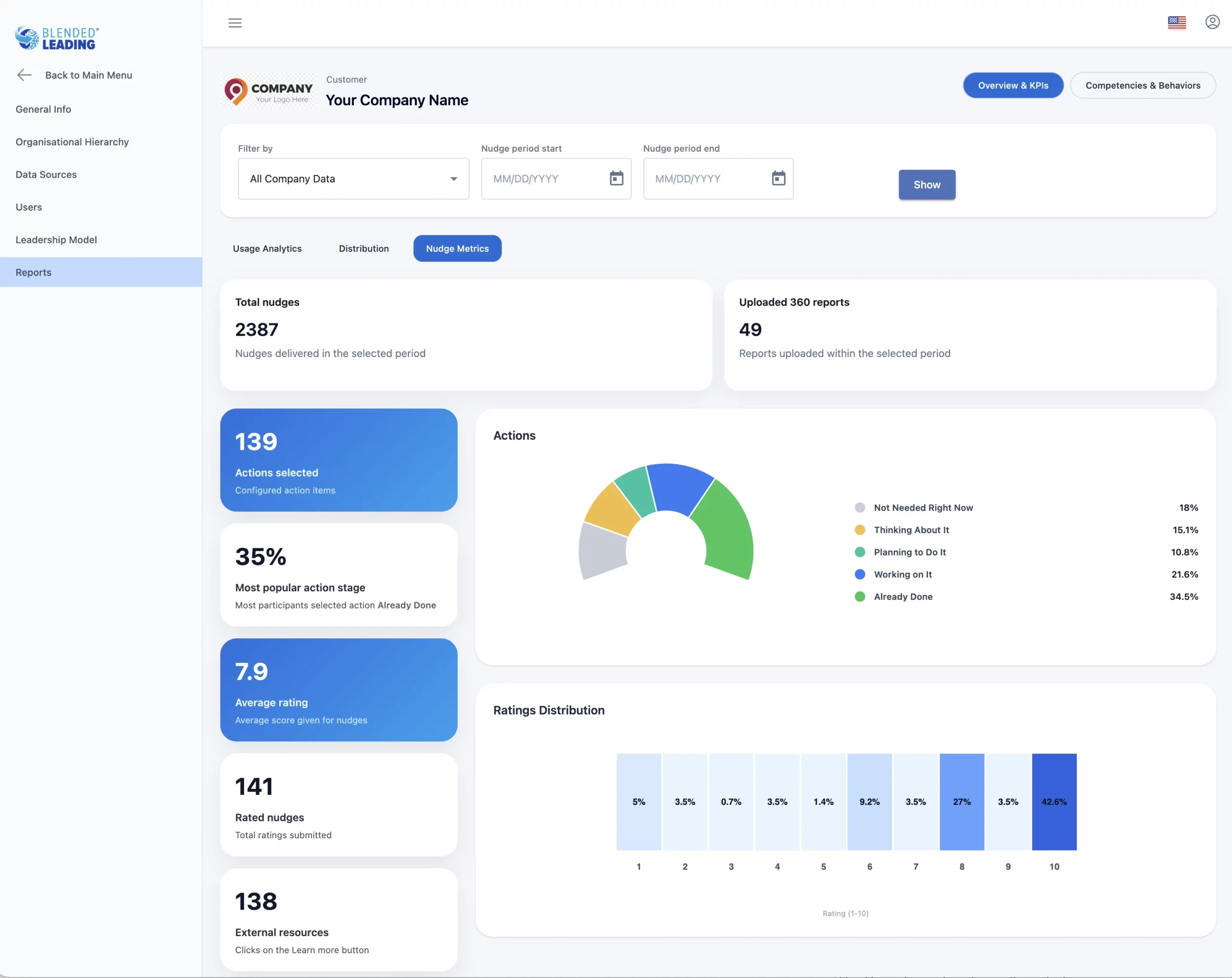Click the hamburger menu icon
The height and width of the screenshot is (978, 1232).
point(235,23)
